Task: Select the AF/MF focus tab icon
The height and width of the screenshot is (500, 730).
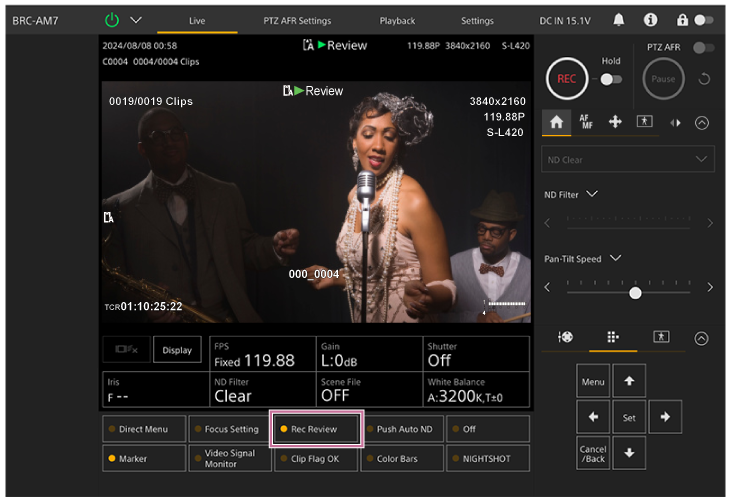Action: tap(586, 121)
